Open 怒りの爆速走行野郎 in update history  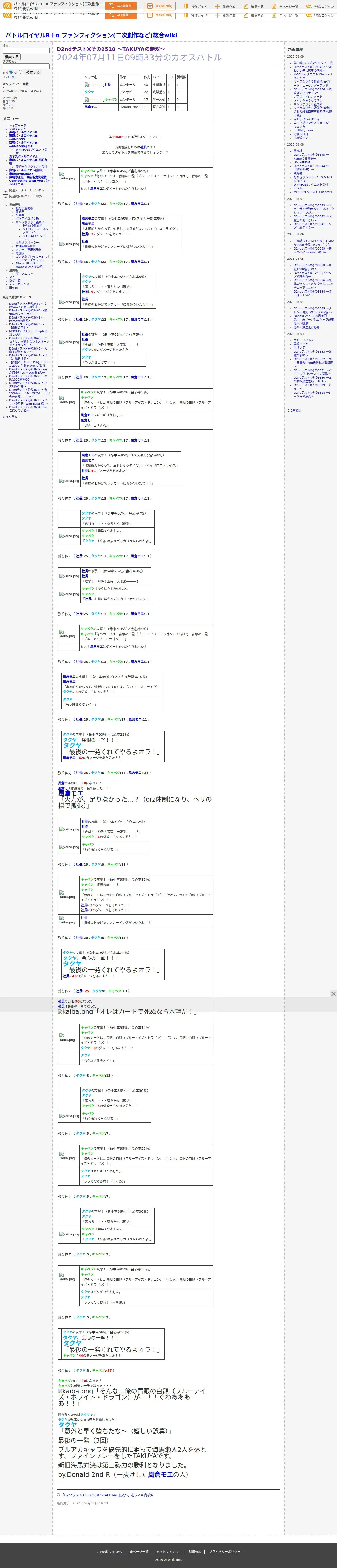pos(307,328)
